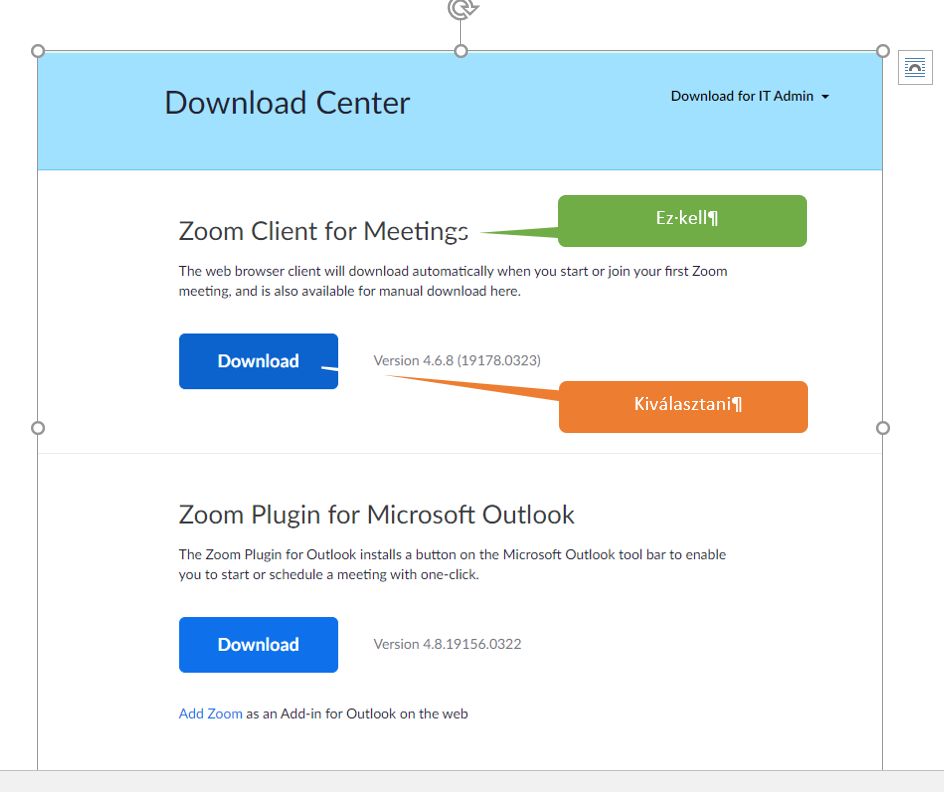944x792 pixels.
Task: Expand the Download for IT Admin menu
Action: click(742, 97)
